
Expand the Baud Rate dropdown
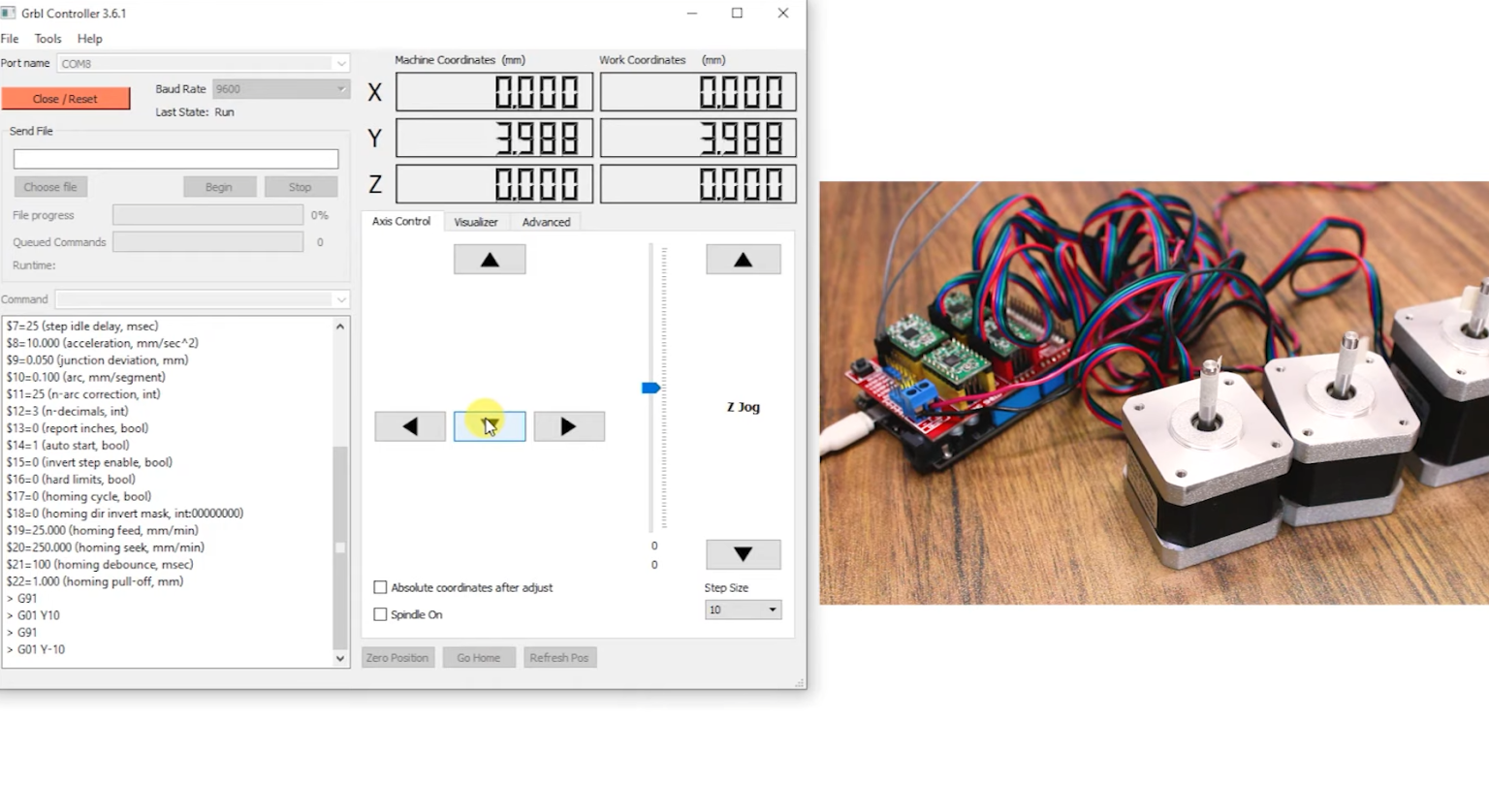339,88
